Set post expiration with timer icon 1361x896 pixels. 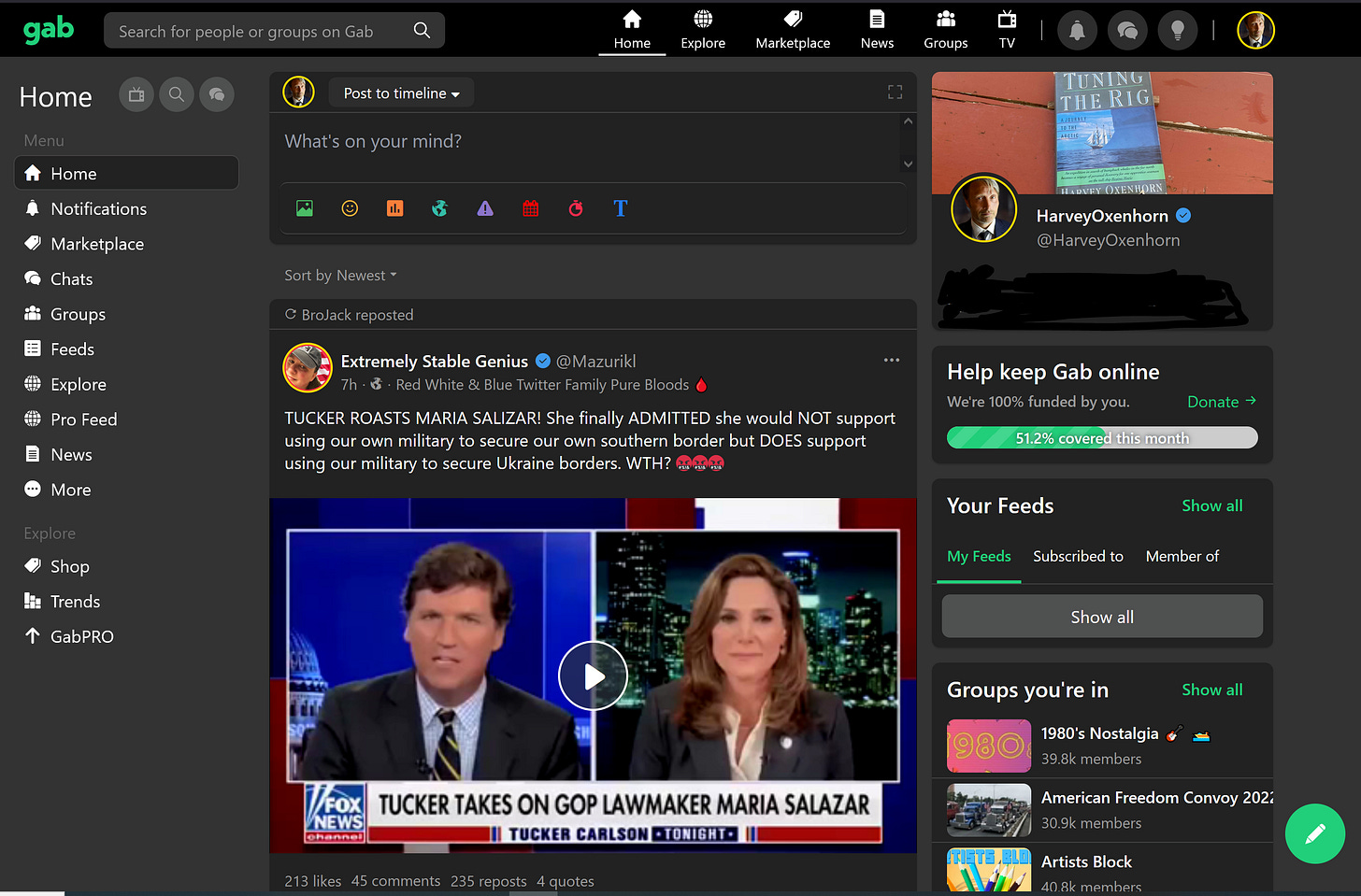pyautogui.click(x=576, y=208)
